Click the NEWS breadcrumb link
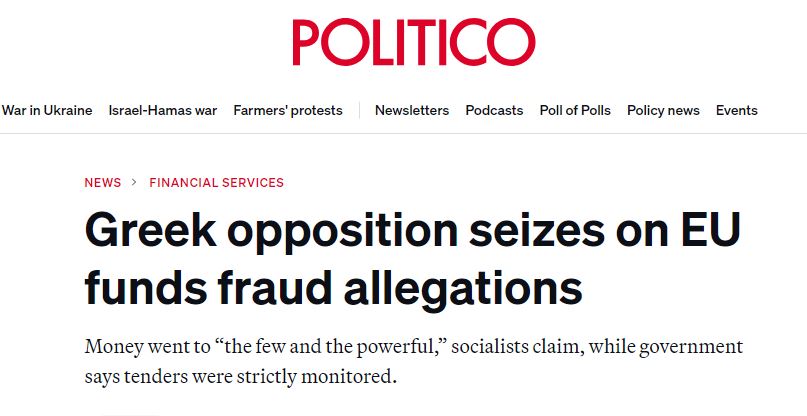 (x=103, y=183)
